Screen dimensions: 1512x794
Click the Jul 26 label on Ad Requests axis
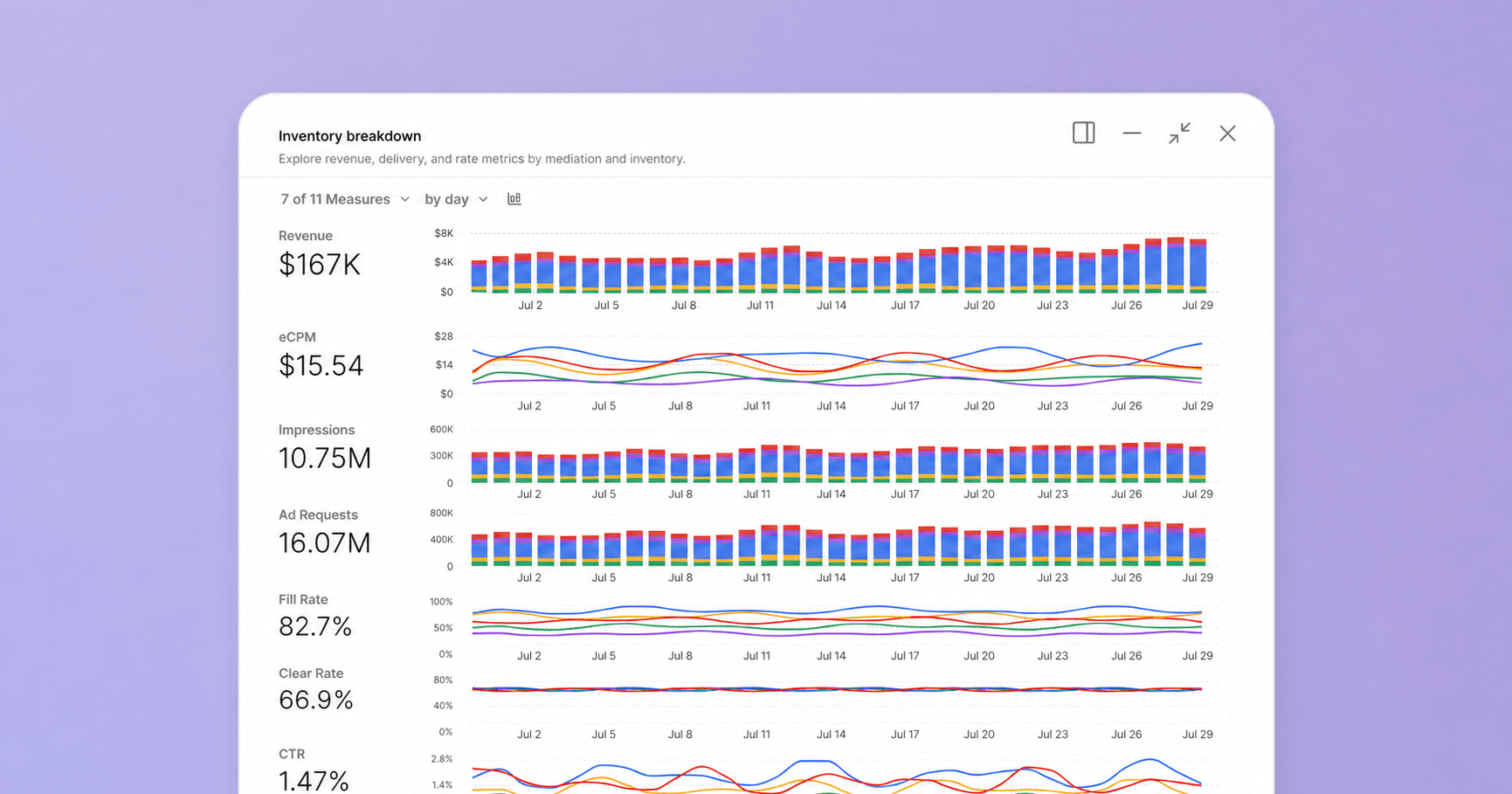point(1126,578)
